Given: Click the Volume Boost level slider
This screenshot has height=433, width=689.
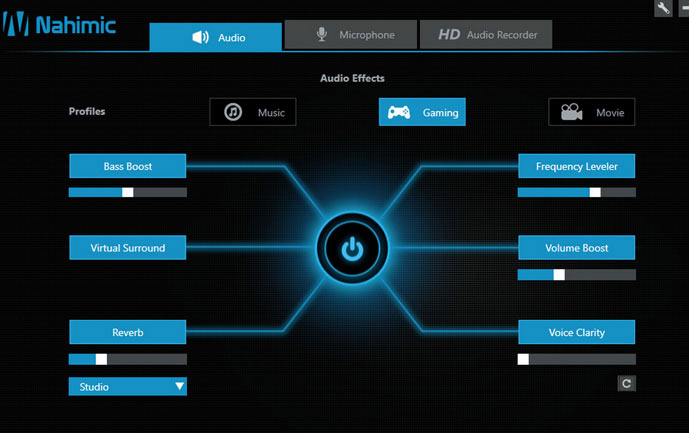Looking at the screenshot, I should pyautogui.click(x=576, y=274).
